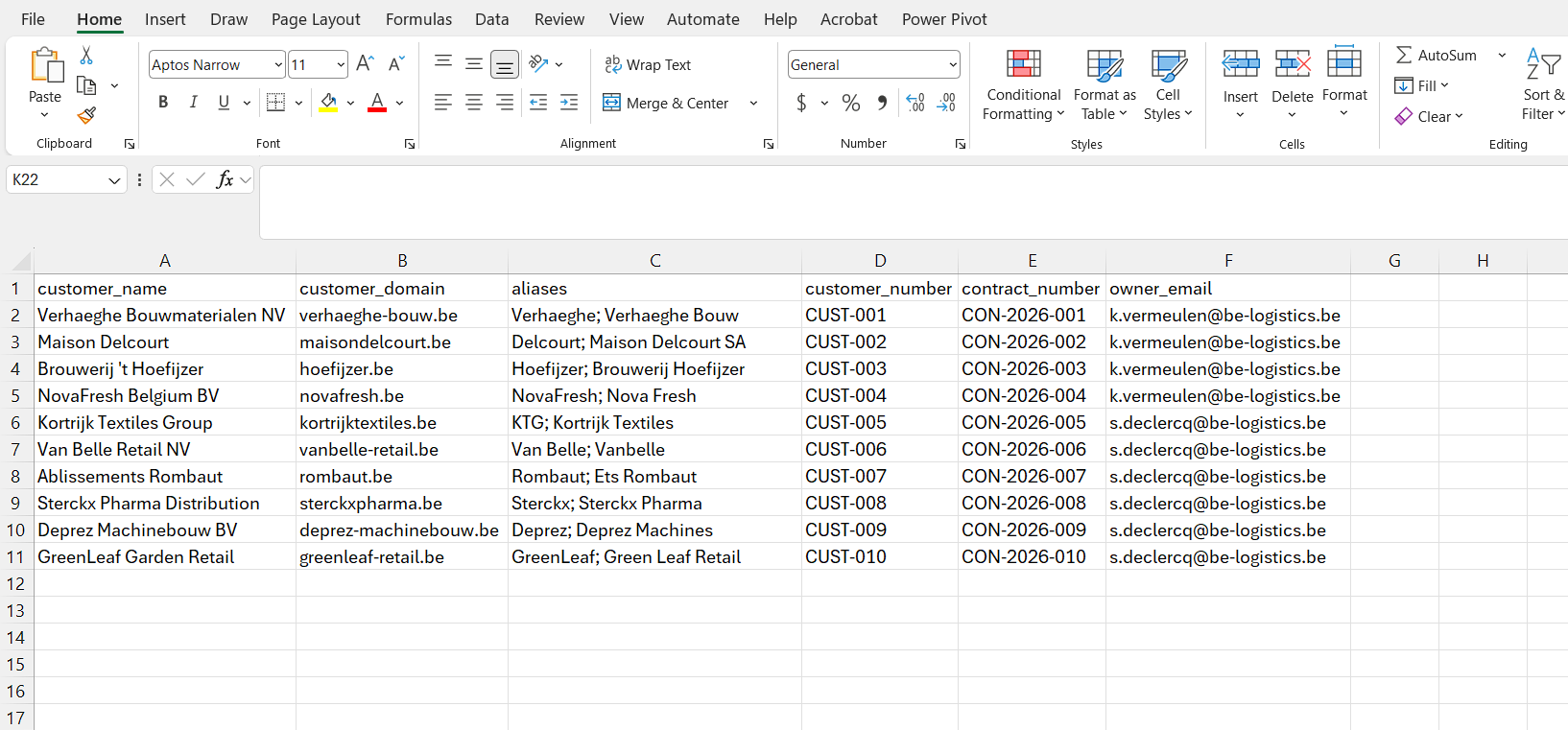Open Font dialog launcher
Image resolution: width=1568 pixels, height=730 pixels.
[x=410, y=144]
